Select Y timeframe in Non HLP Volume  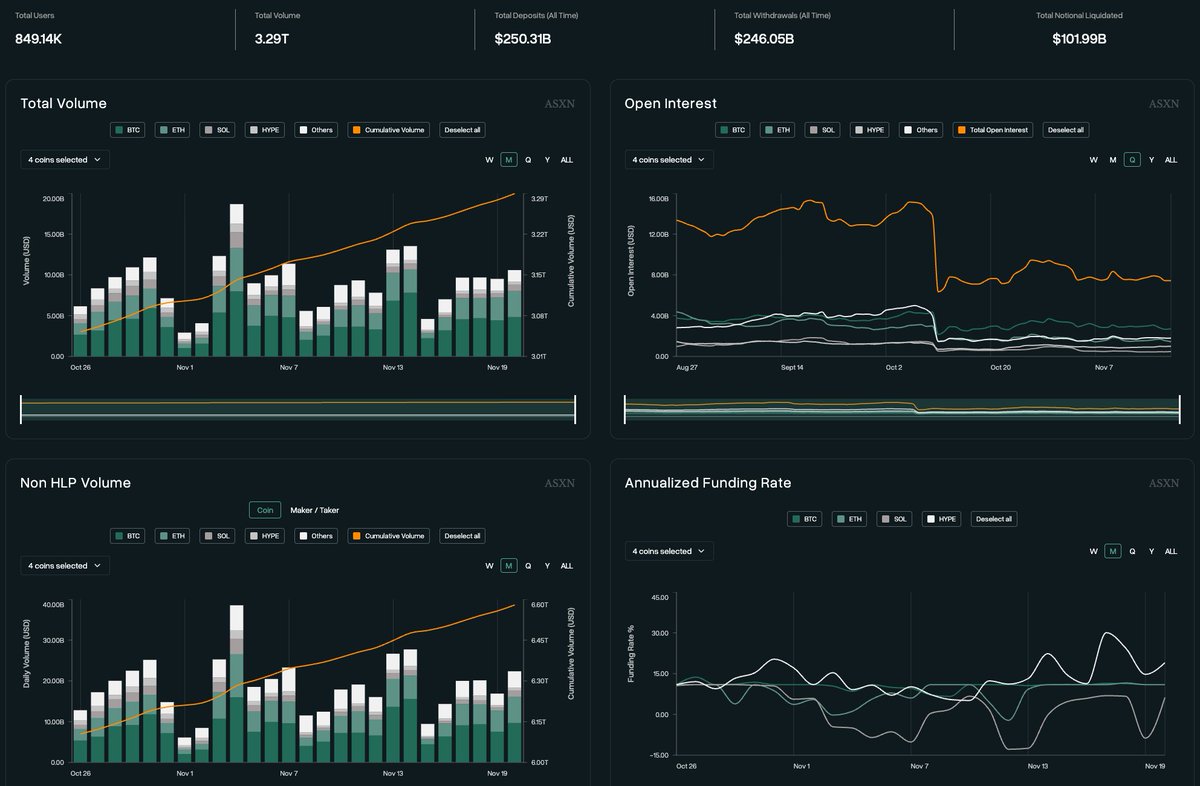click(x=547, y=566)
